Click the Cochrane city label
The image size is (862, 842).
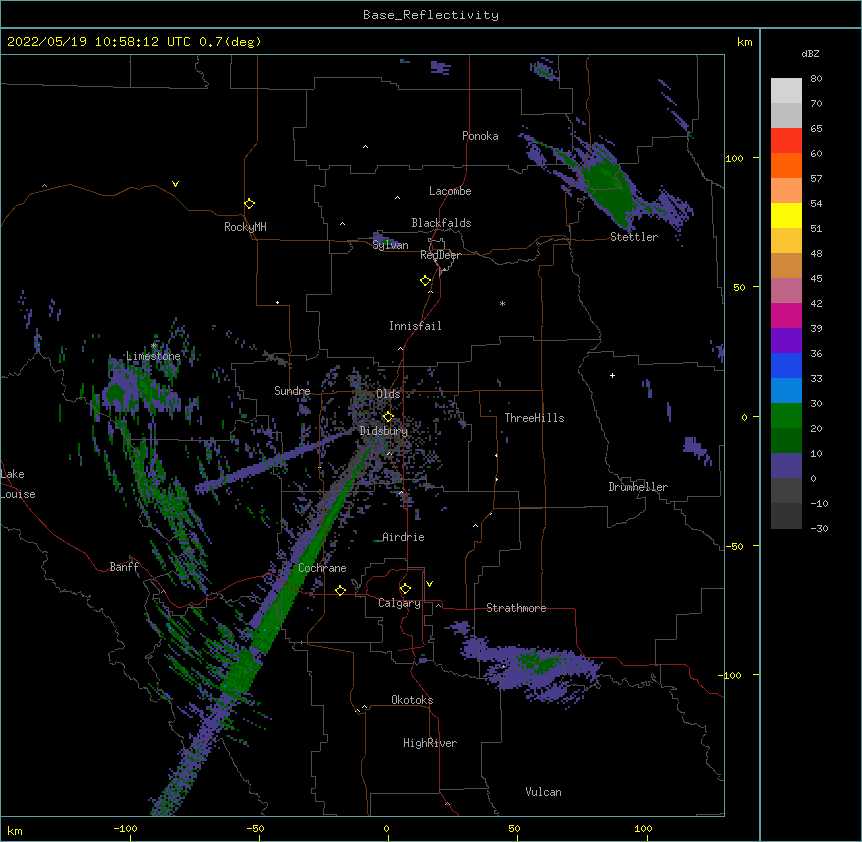point(322,568)
